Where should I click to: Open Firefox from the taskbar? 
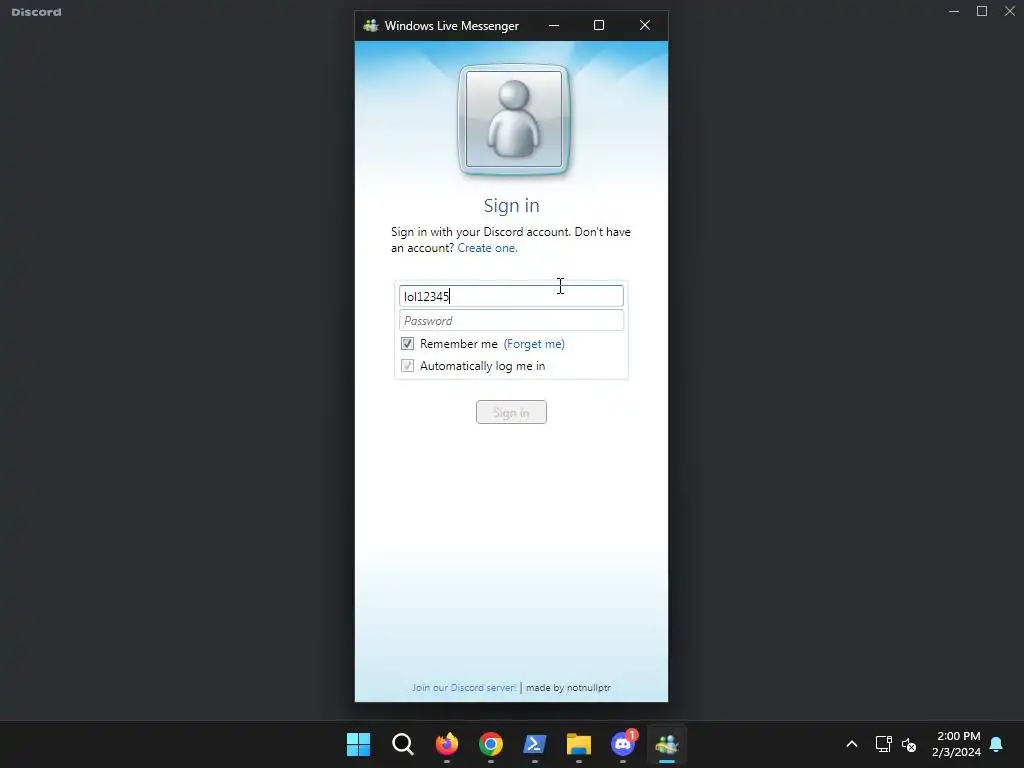click(x=447, y=744)
